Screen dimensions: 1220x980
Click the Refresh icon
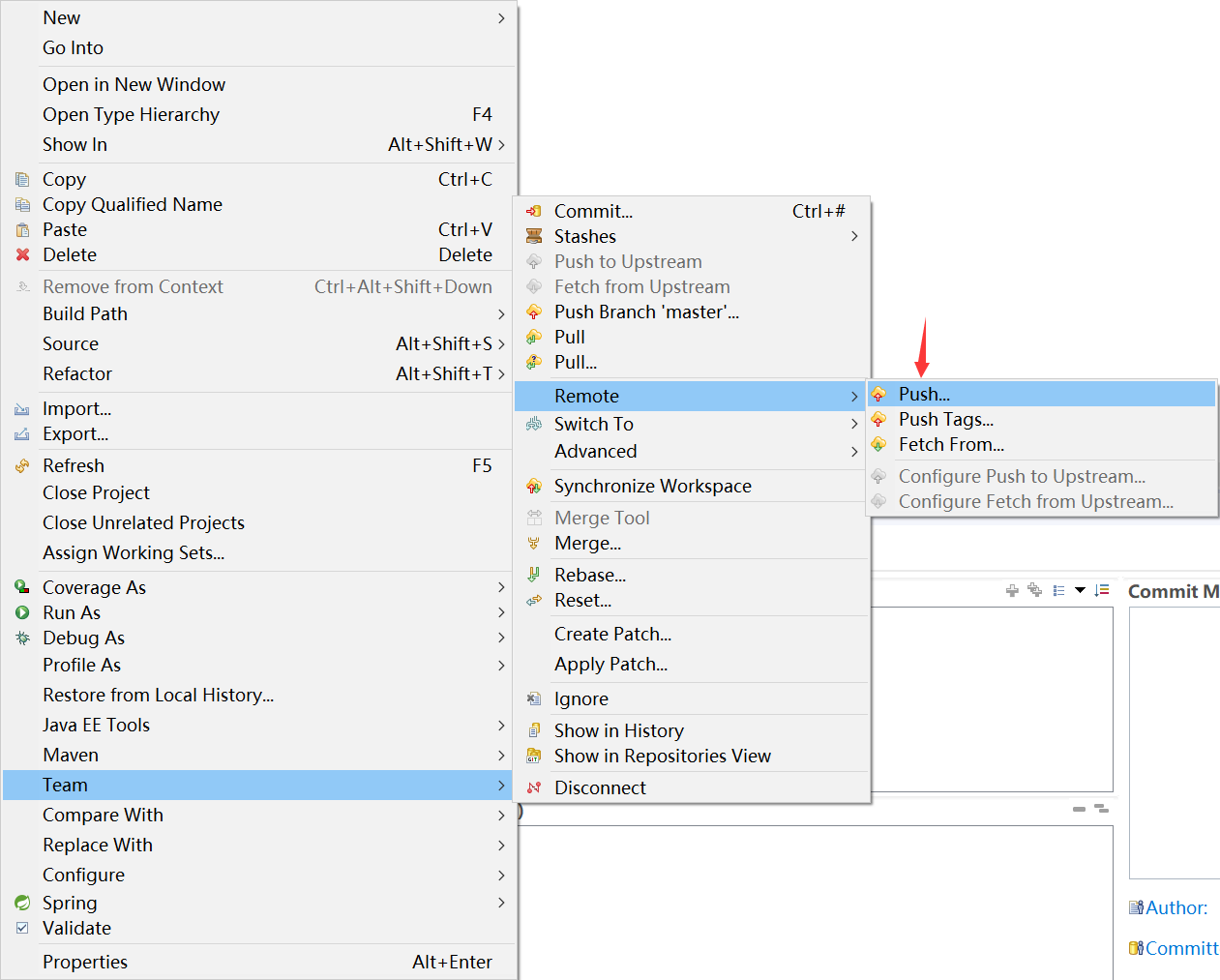22,465
